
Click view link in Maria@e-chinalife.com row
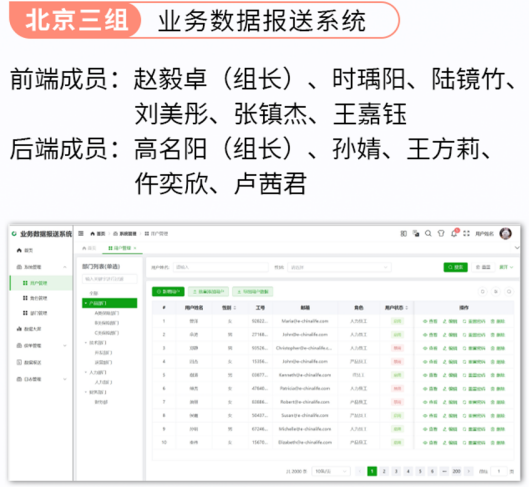tap(430, 321)
